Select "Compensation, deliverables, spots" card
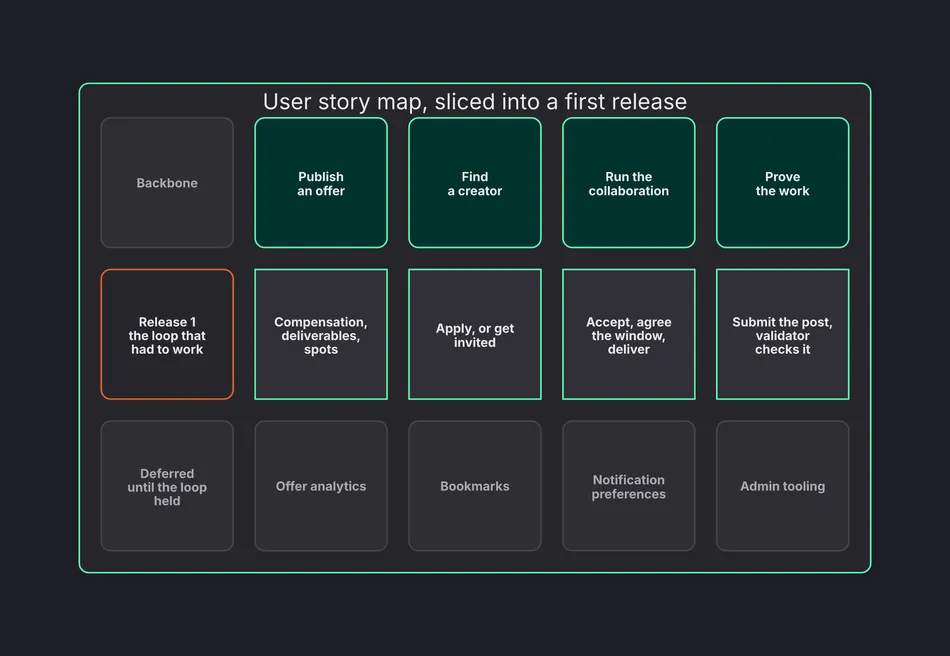 point(321,334)
